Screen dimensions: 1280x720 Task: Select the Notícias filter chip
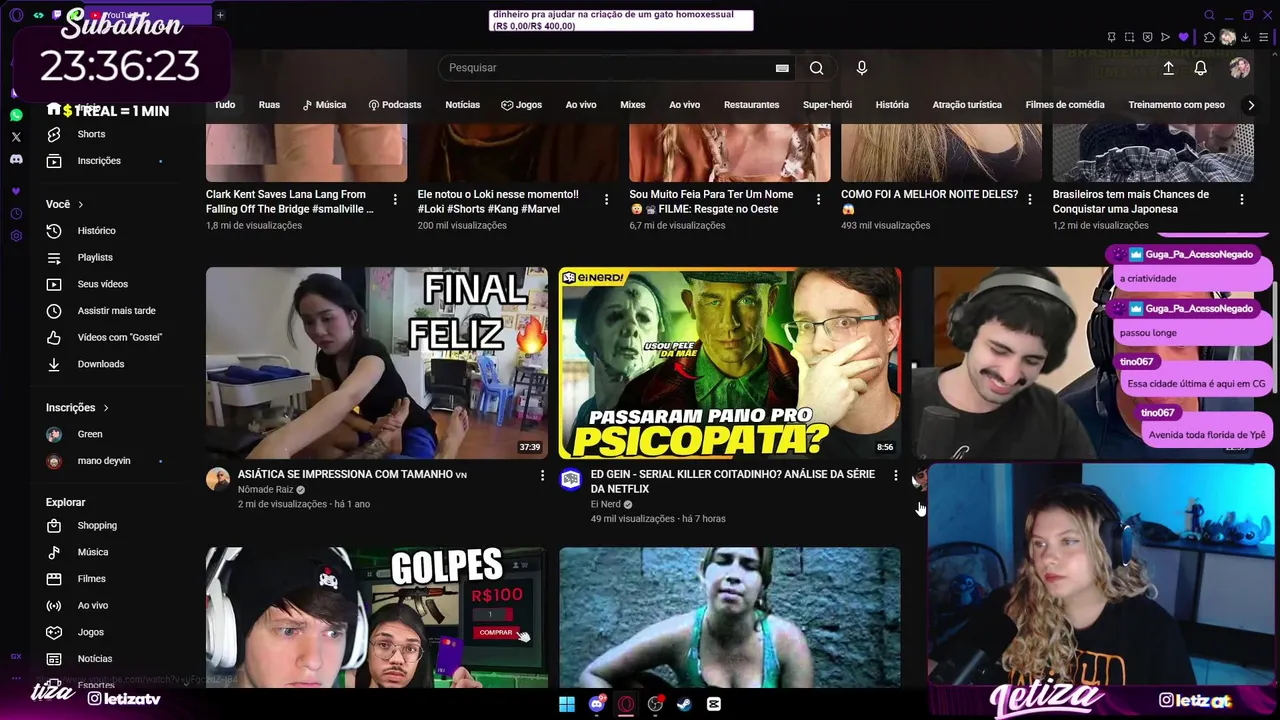tap(462, 105)
